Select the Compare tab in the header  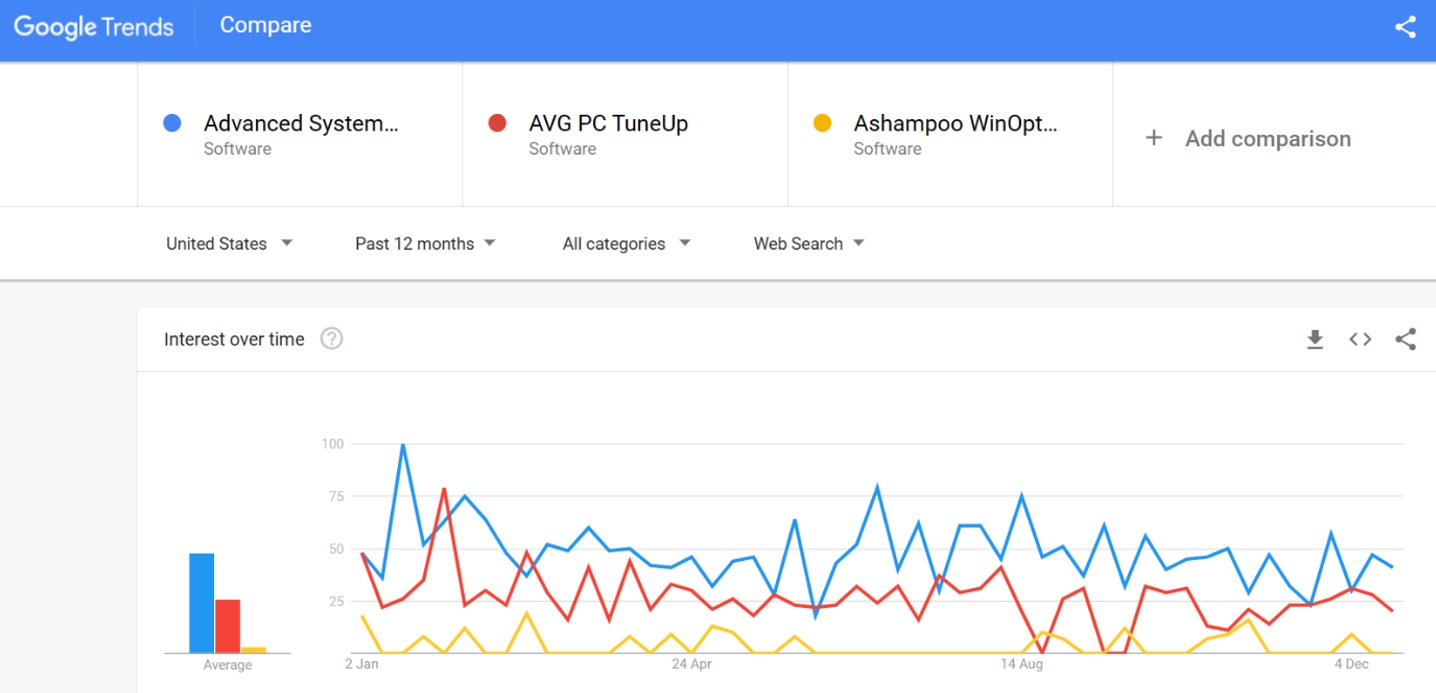(265, 26)
